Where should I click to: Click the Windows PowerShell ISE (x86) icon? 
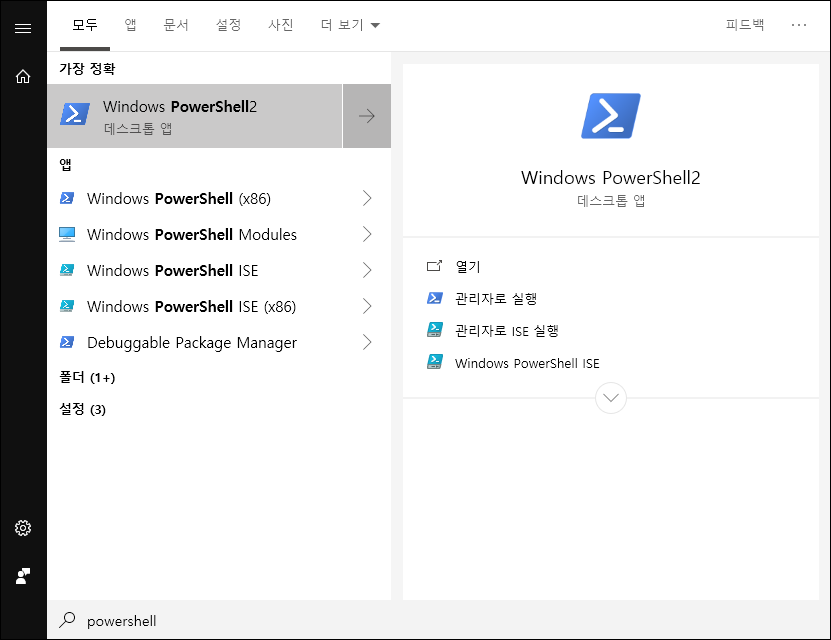click(67, 306)
